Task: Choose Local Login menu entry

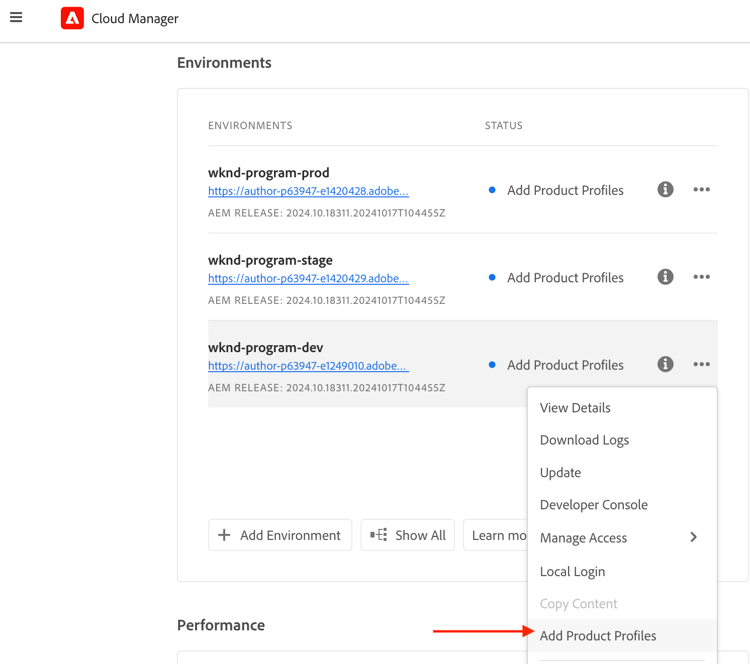Action: click(x=572, y=572)
